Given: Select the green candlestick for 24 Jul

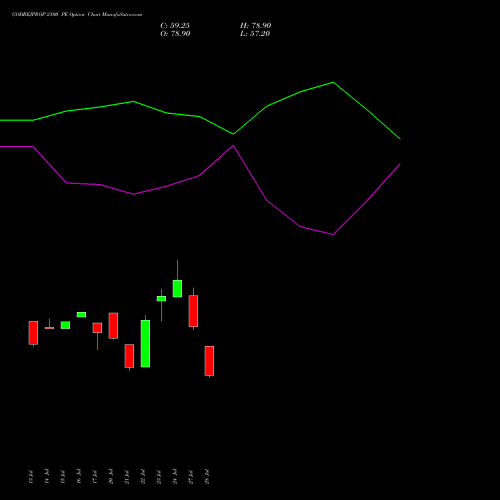Looking at the screenshot, I should [177, 288].
